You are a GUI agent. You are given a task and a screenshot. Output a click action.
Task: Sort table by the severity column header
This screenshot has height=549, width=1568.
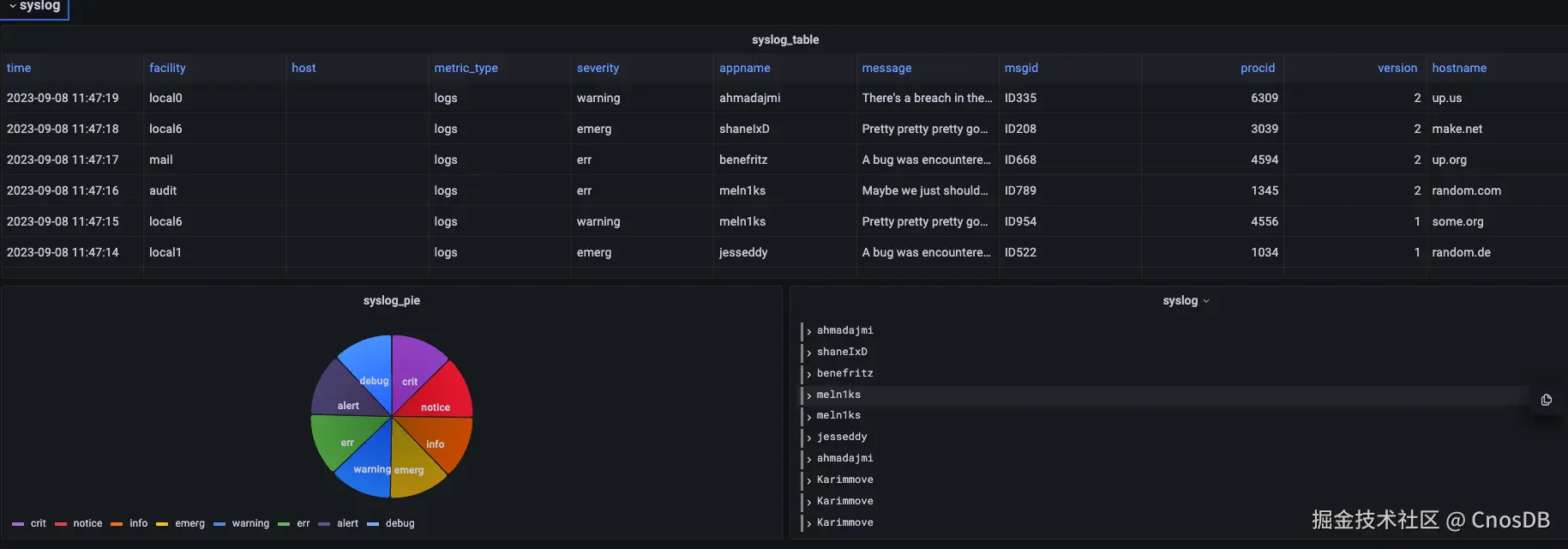coord(598,68)
